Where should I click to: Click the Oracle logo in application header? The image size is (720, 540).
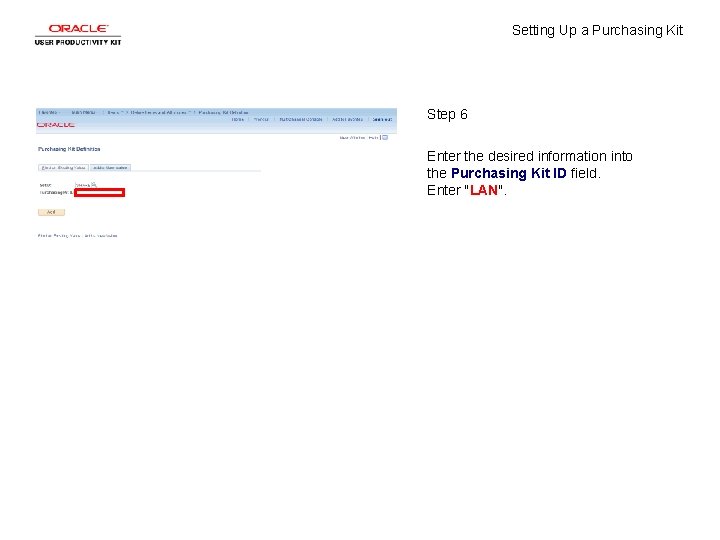click(56, 125)
